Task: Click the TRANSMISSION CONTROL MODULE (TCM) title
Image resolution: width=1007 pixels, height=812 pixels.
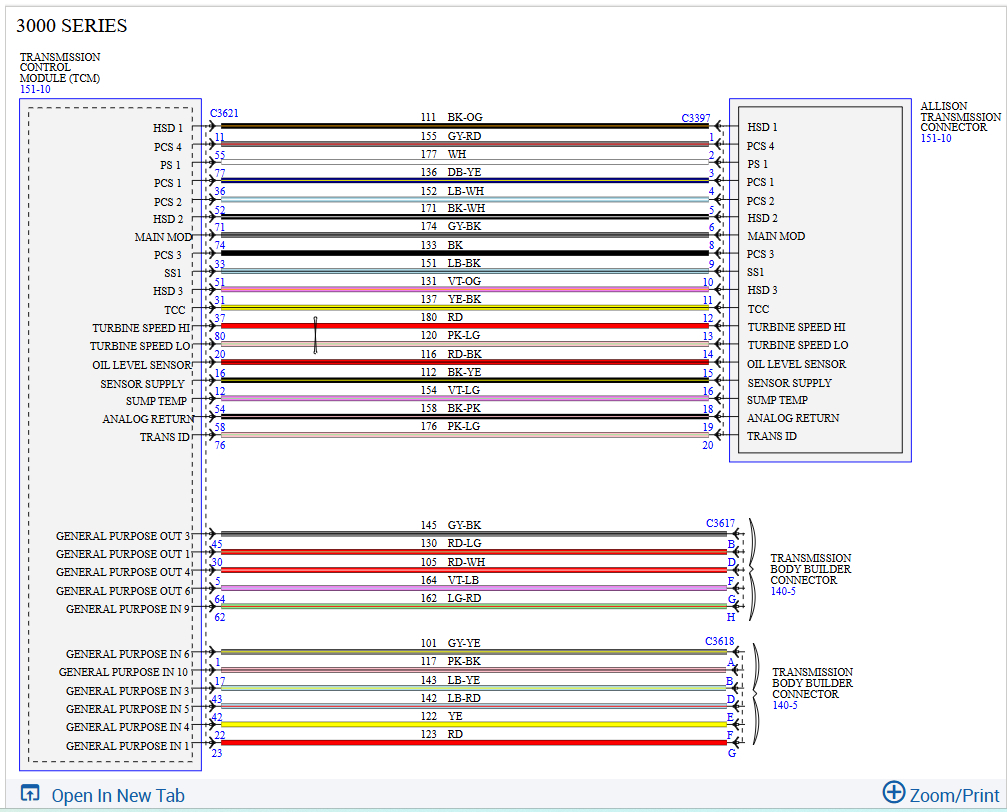Action: pos(60,67)
